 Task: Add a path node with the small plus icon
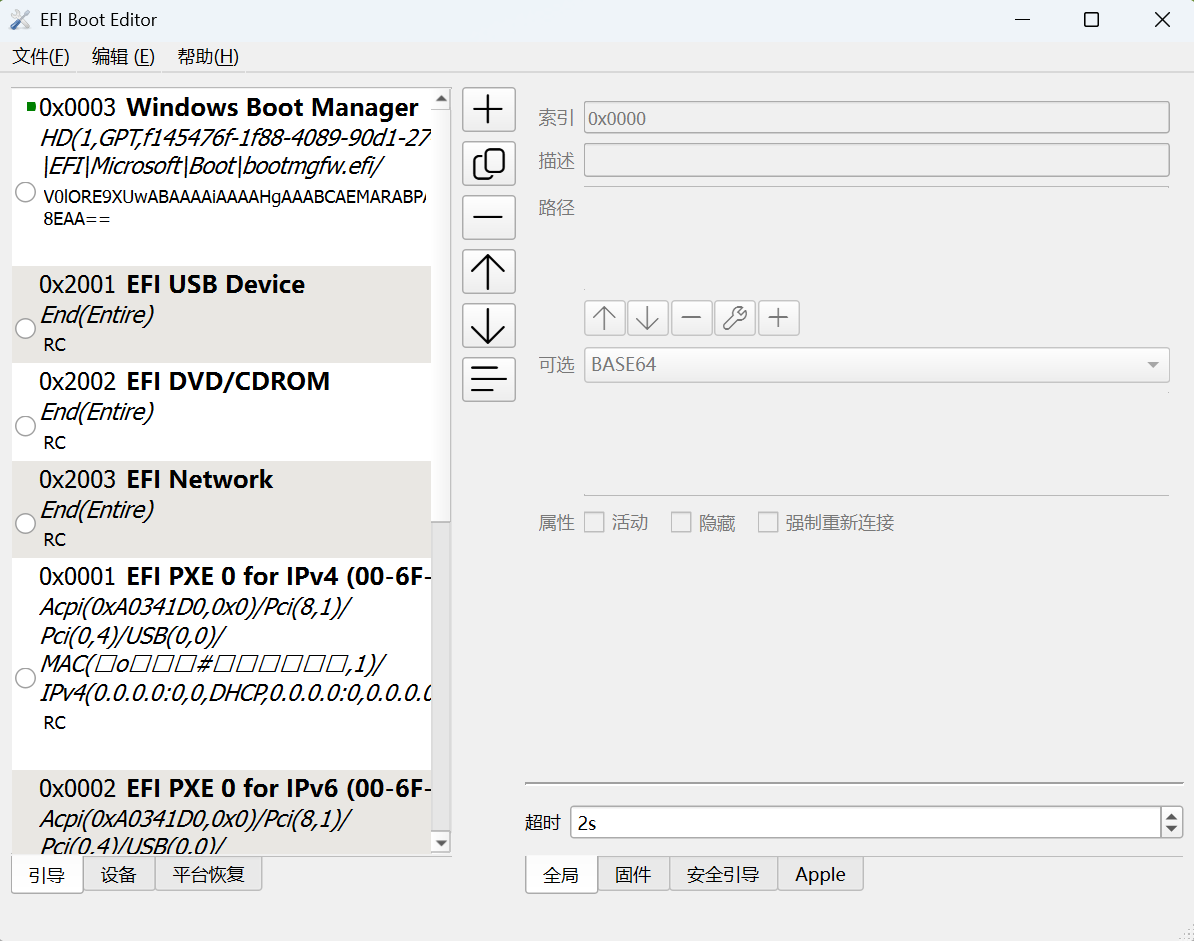(x=779, y=317)
